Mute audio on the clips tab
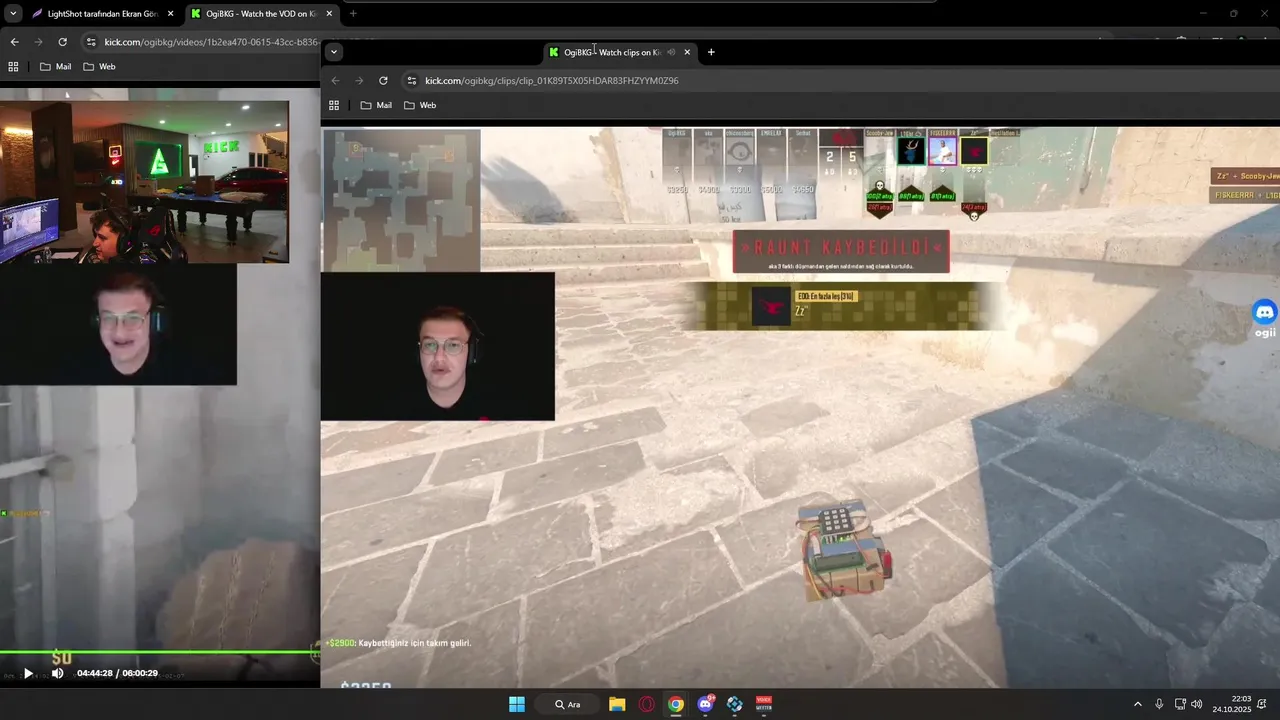The width and height of the screenshot is (1280, 720). tap(671, 52)
